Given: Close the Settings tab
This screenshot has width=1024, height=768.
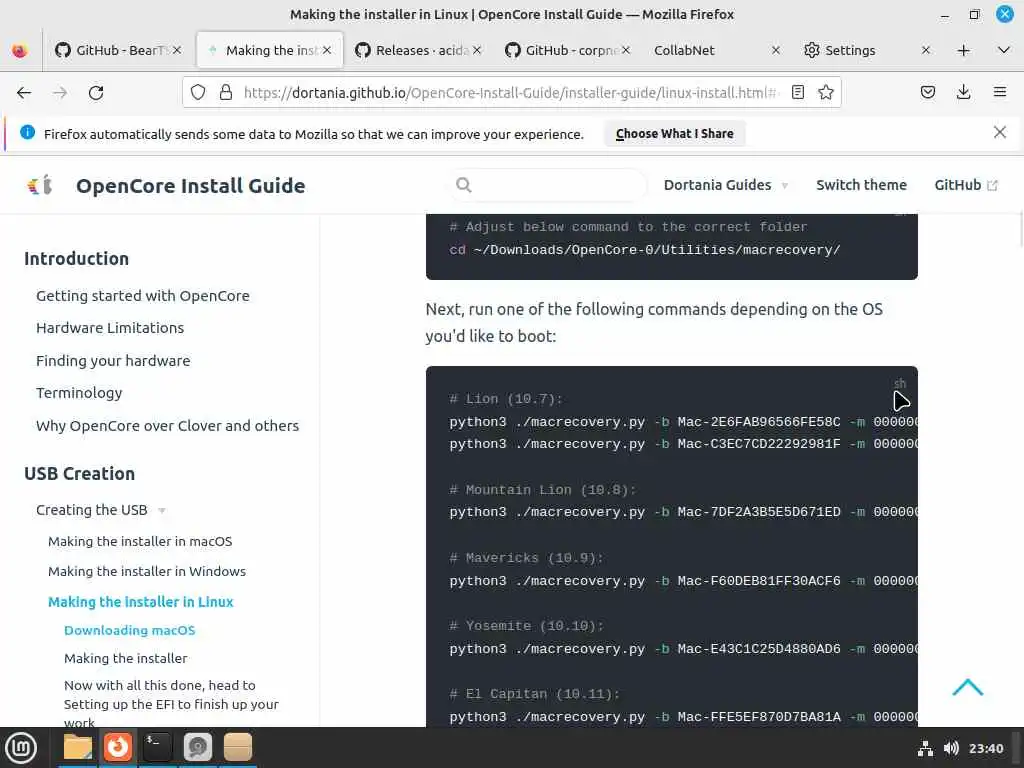Looking at the screenshot, I should (925, 50).
